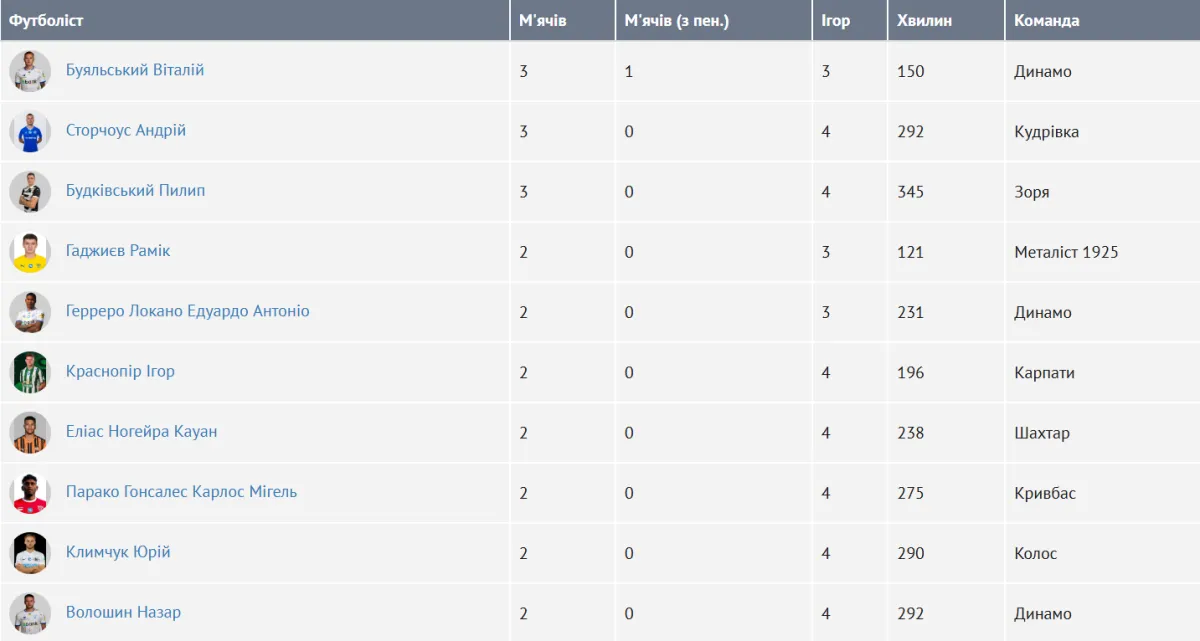Screen dimensions: 1200x641
Task: Follow the Волошин Назар name link
Action: click(123, 612)
